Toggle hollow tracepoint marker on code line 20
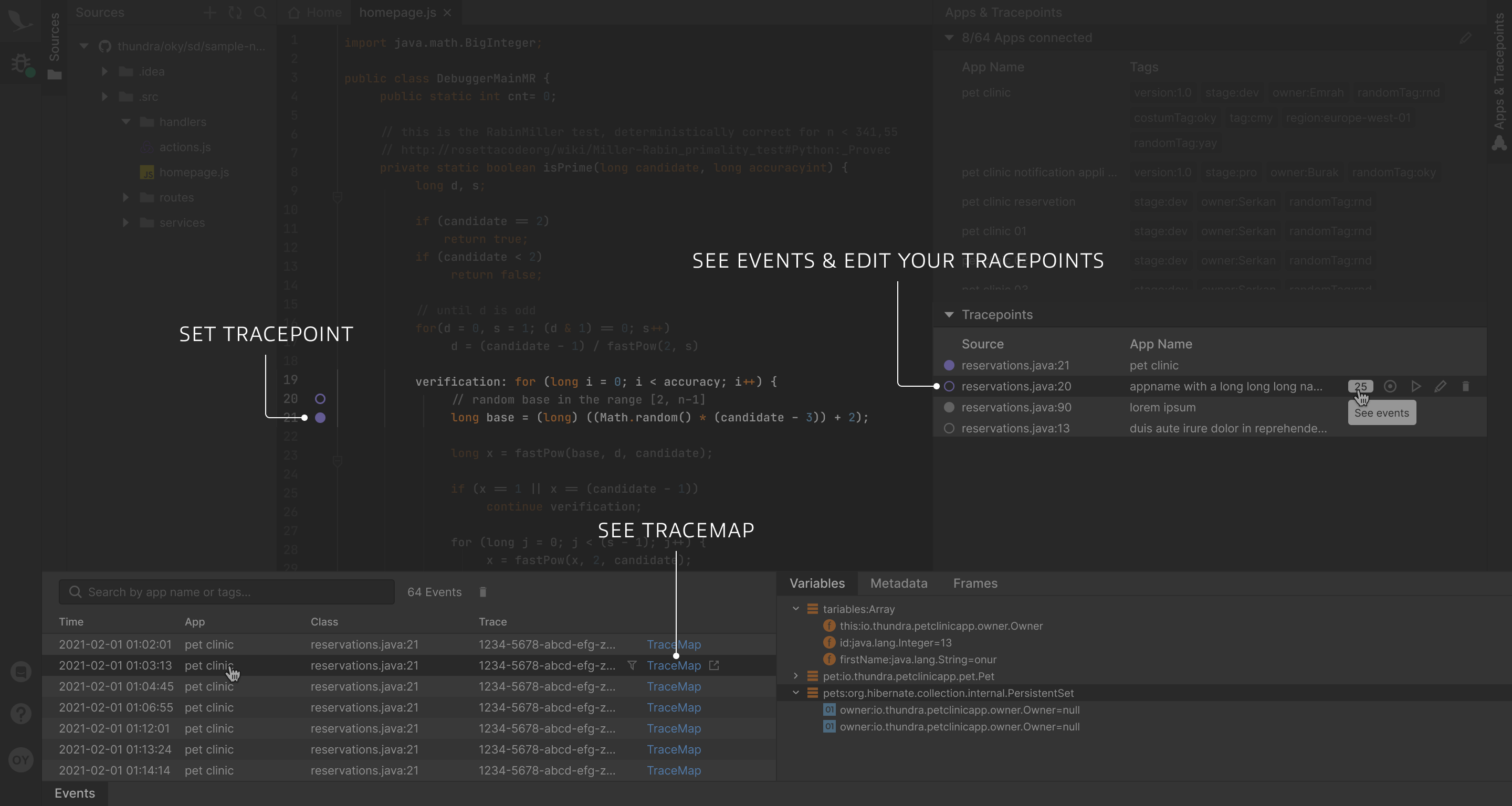This screenshot has height=806, width=1512. pos(320,399)
